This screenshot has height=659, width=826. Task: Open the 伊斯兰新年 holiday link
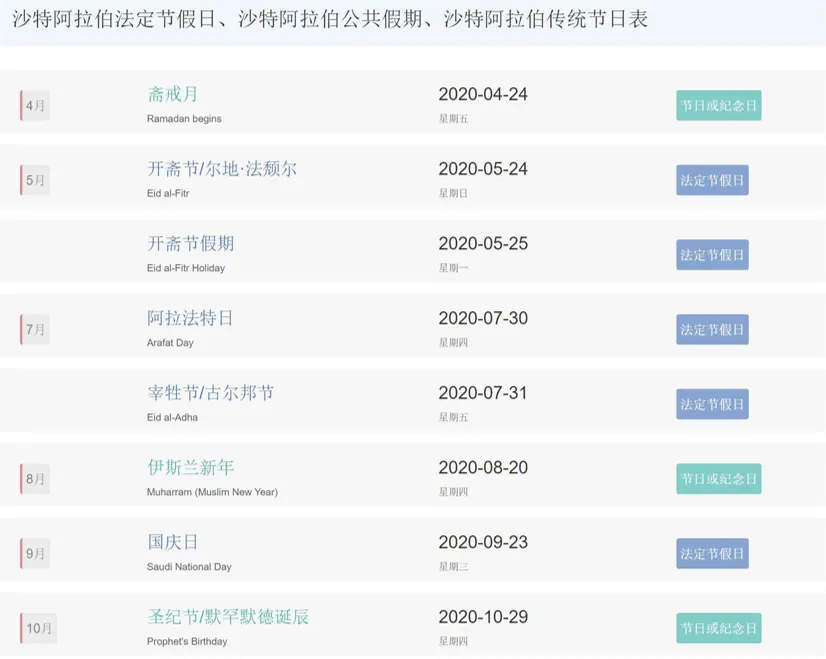coord(191,468)
